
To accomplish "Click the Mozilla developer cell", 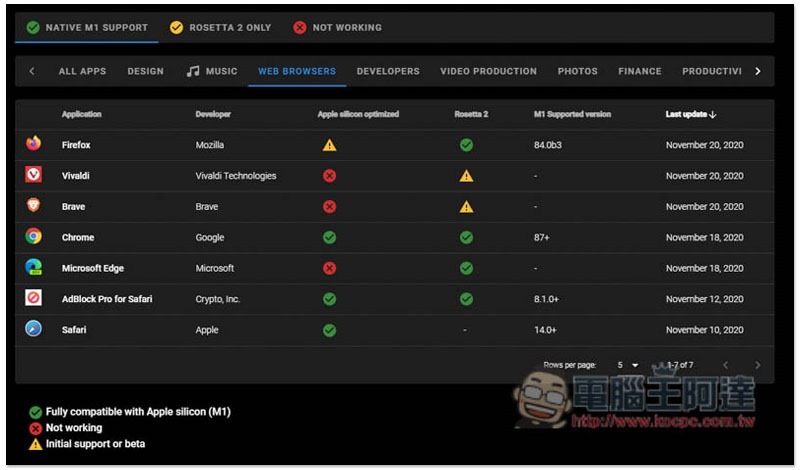I will [x=210, y=145].
